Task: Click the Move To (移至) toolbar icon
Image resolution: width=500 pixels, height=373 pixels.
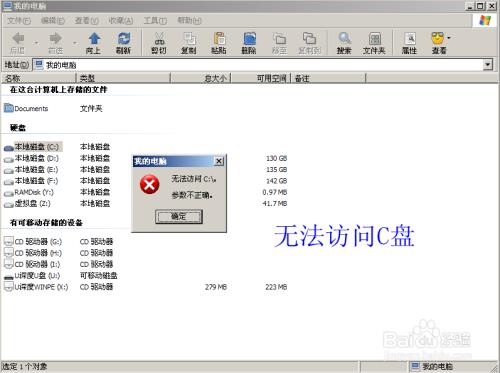Action: 279,39
